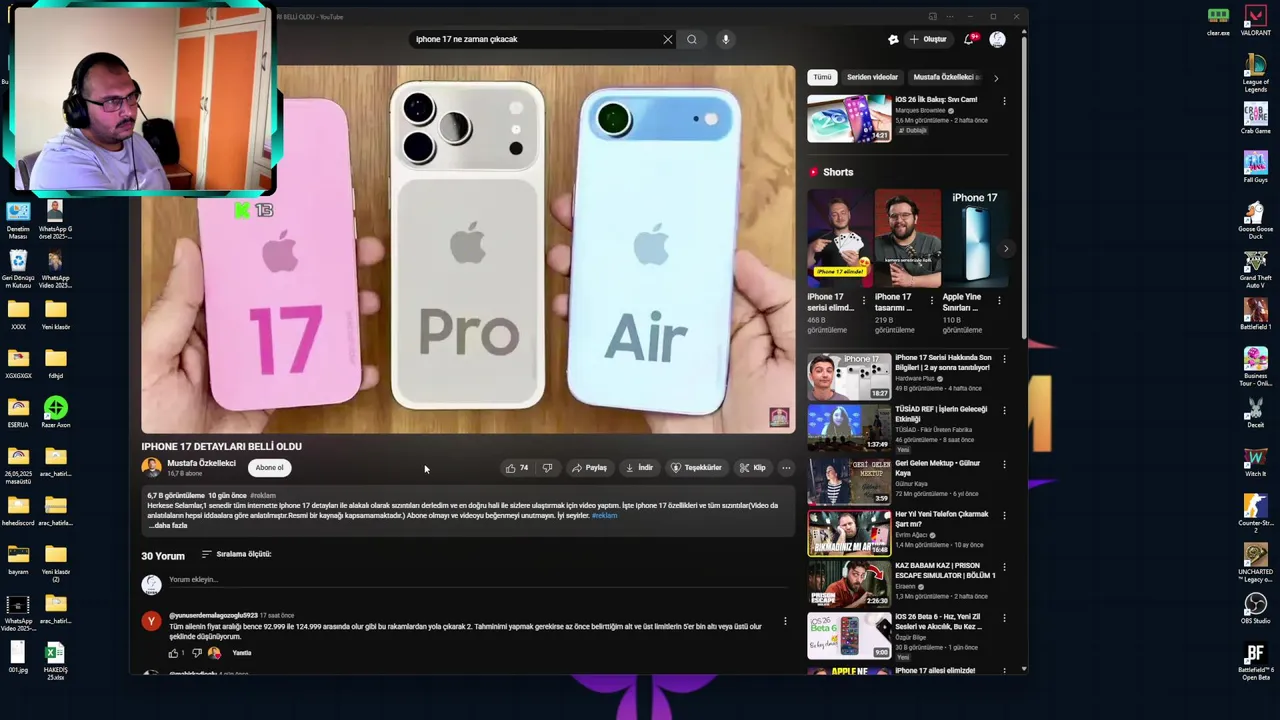Viewport: 1280px width, 720px height.
Task: Open iPhone 17 Serisi Hakkında Son Bilgiler video
Action: (849, 377)
